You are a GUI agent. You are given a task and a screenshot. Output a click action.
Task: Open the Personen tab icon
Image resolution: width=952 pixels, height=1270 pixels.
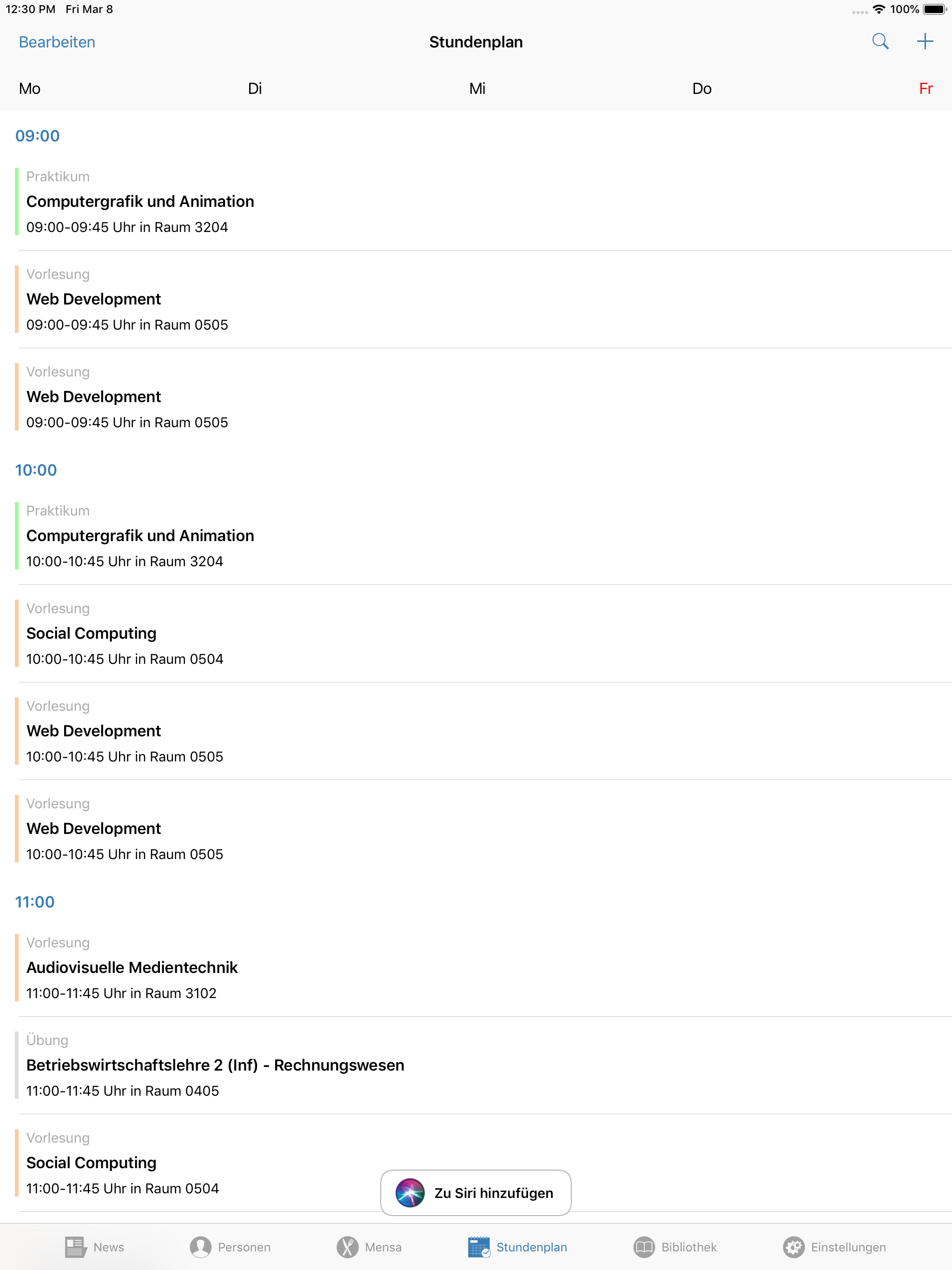(200, 1246)
